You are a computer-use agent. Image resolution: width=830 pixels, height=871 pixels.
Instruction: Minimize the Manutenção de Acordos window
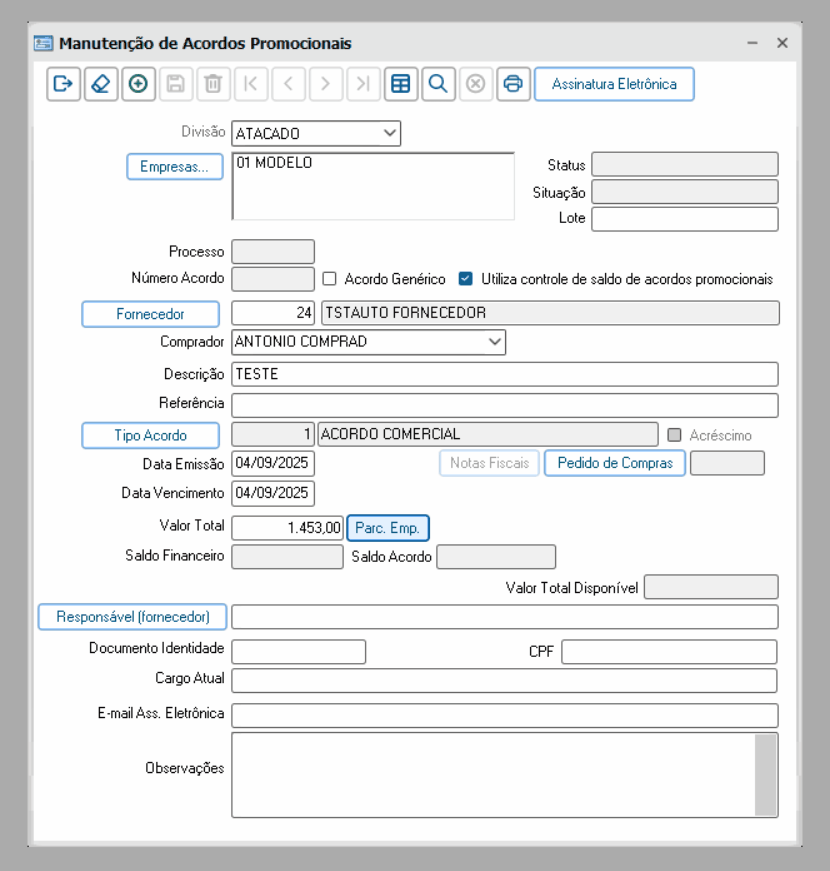point(752,43)
